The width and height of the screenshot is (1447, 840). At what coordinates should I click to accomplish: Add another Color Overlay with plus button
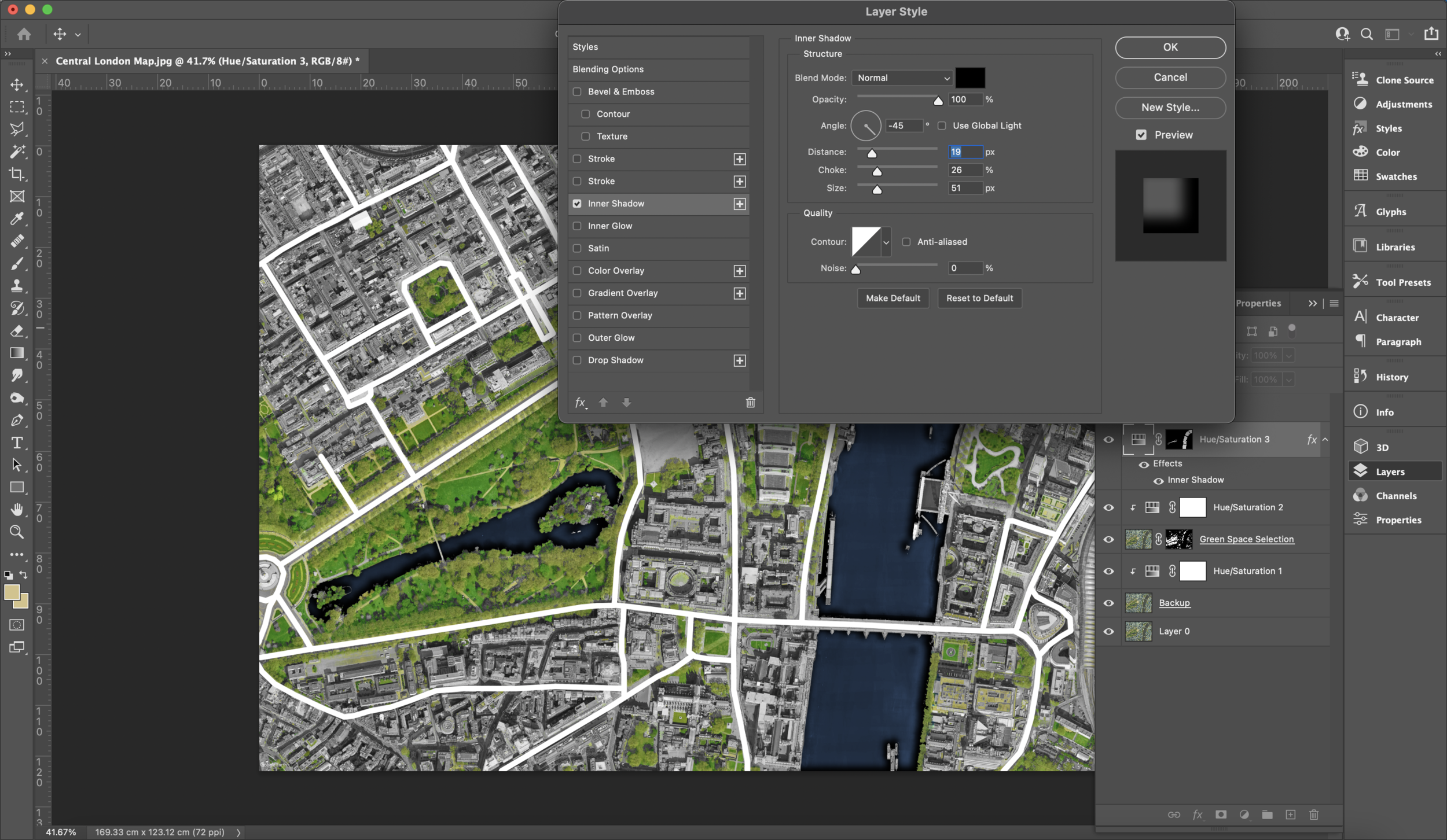click(739, 271)
